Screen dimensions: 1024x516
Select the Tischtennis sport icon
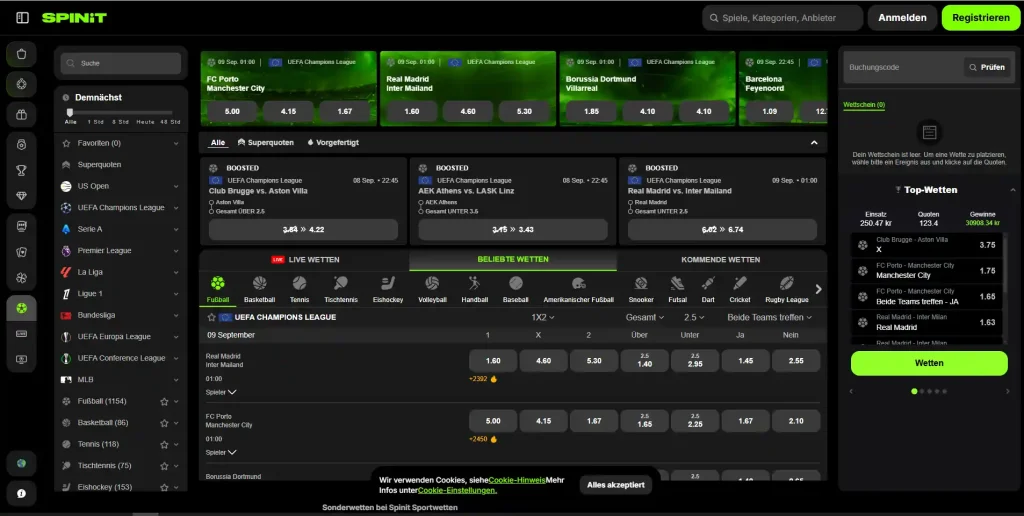click(x=341, y=290)
